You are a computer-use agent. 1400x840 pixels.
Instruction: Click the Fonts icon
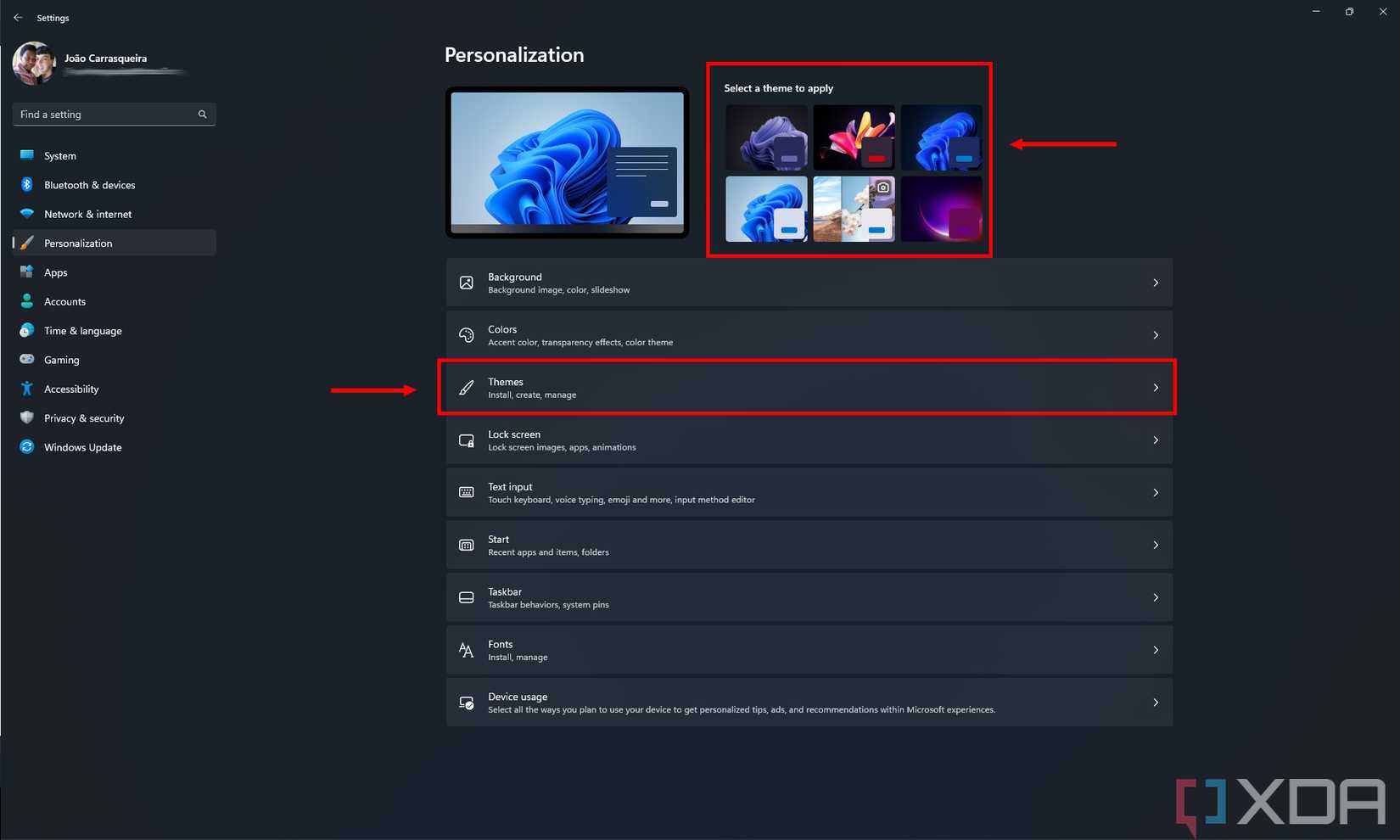pyautogui.click(x=466, y=650)
